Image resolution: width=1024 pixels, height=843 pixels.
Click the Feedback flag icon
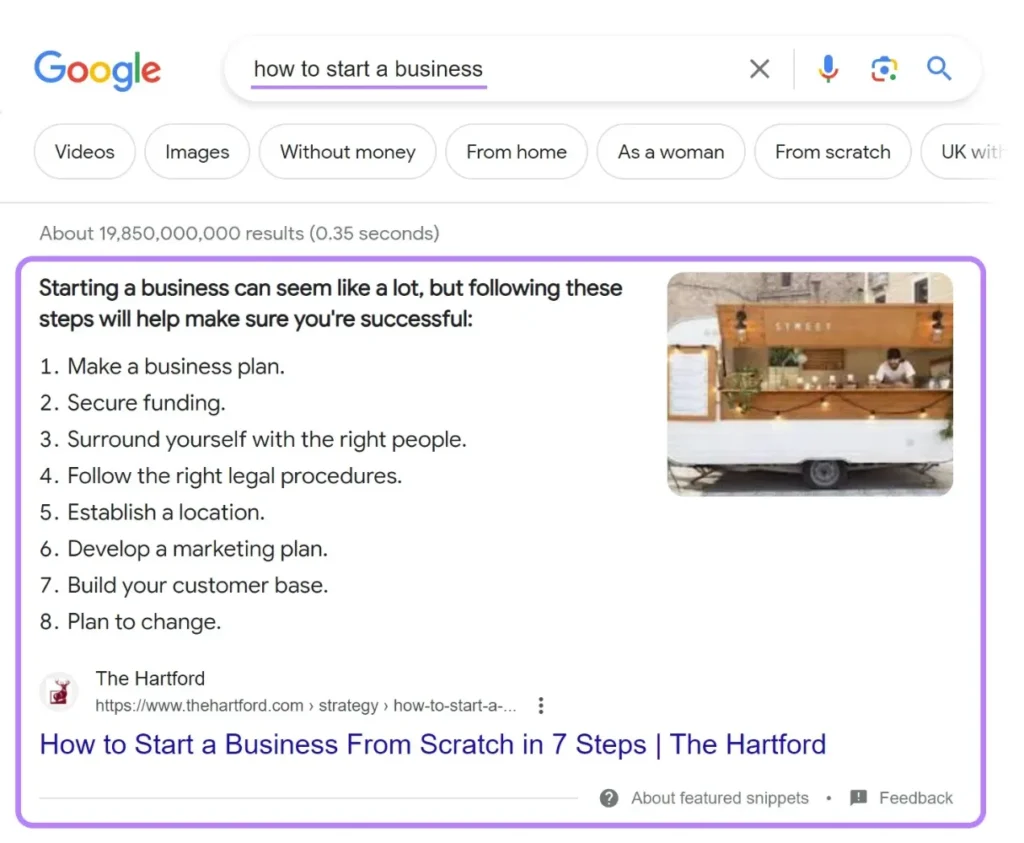(858, 798)
